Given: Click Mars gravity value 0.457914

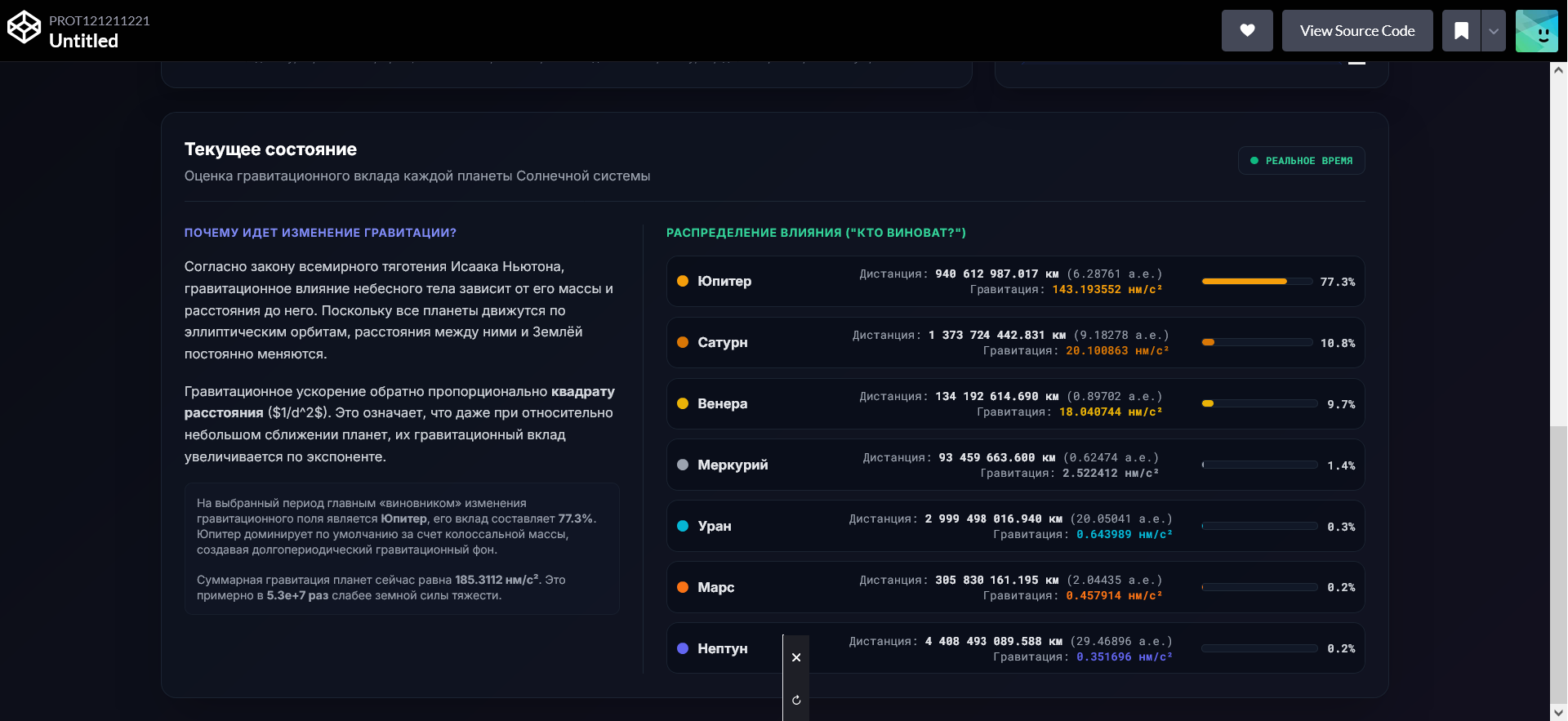Looking at the screenshot, I should coord(1114,596).
